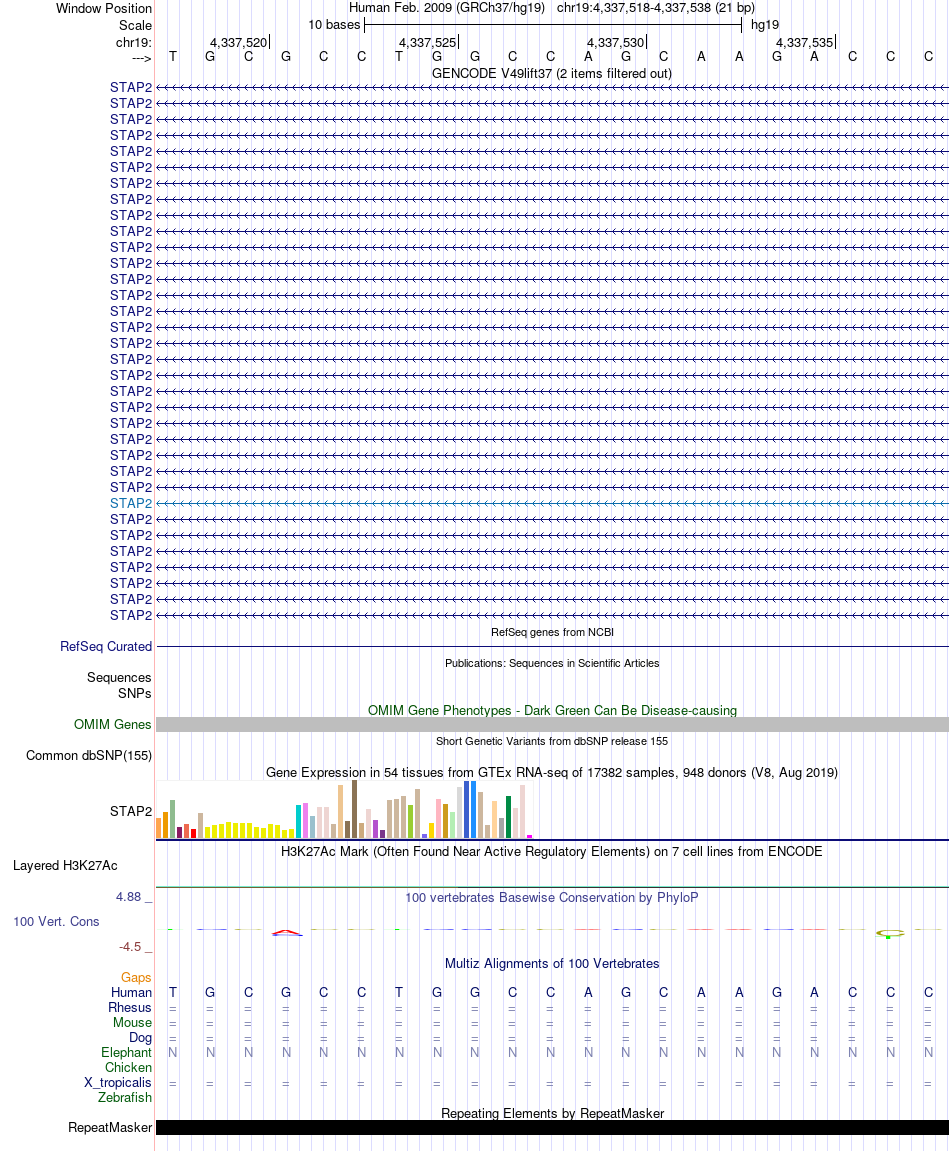Click the Window Position label
The height and width of the screenshot is (1151, 950).
click(x=104, y=9)
